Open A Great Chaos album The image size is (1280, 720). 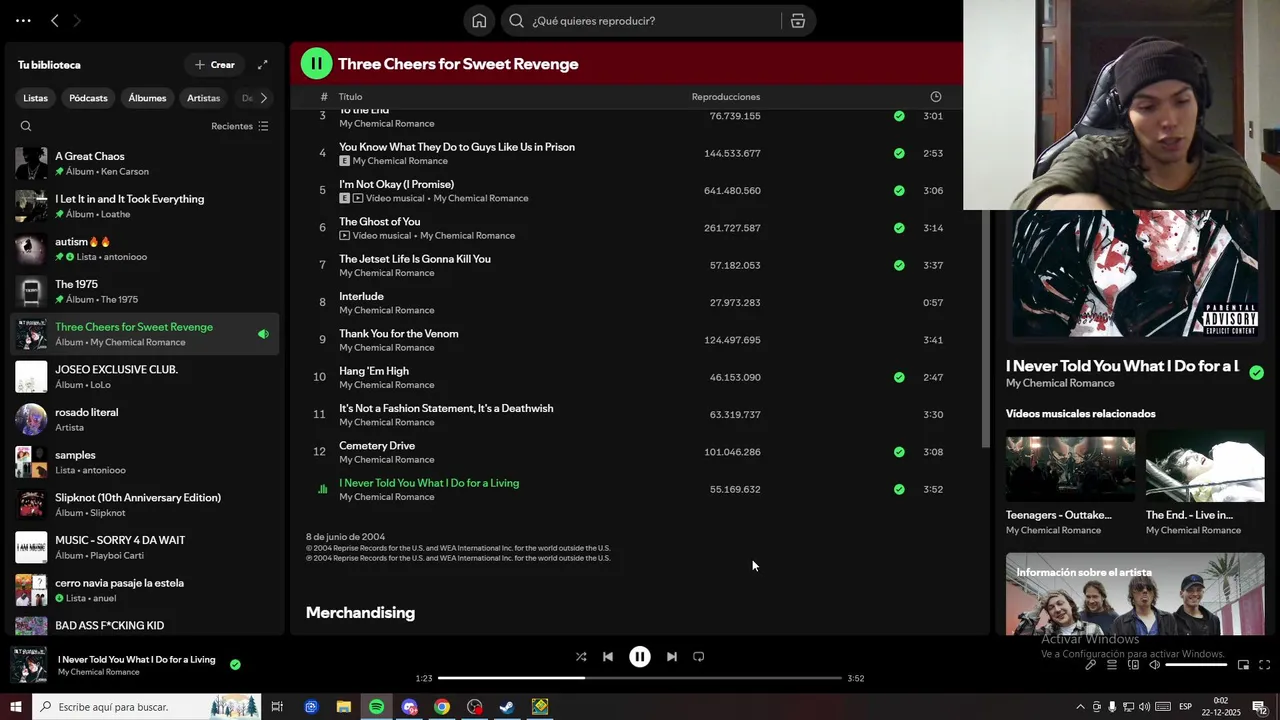tap(145, 164)
